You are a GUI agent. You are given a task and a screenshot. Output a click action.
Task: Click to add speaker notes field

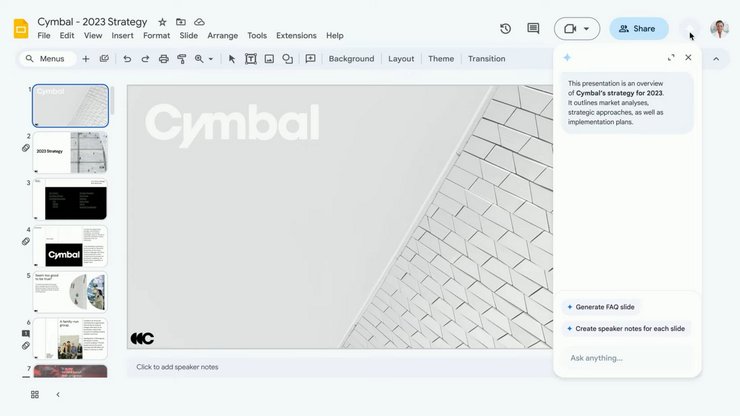[x=340, y=367]
